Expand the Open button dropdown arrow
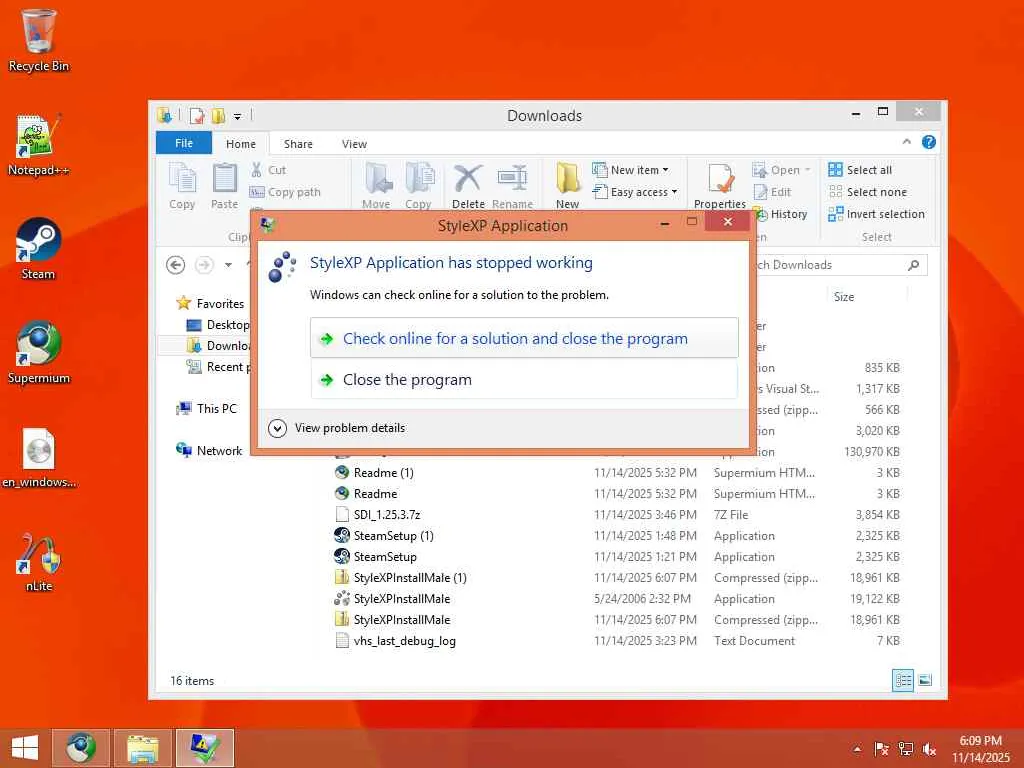This screenshot has width=1024, height=768. (x=808, y=170)
